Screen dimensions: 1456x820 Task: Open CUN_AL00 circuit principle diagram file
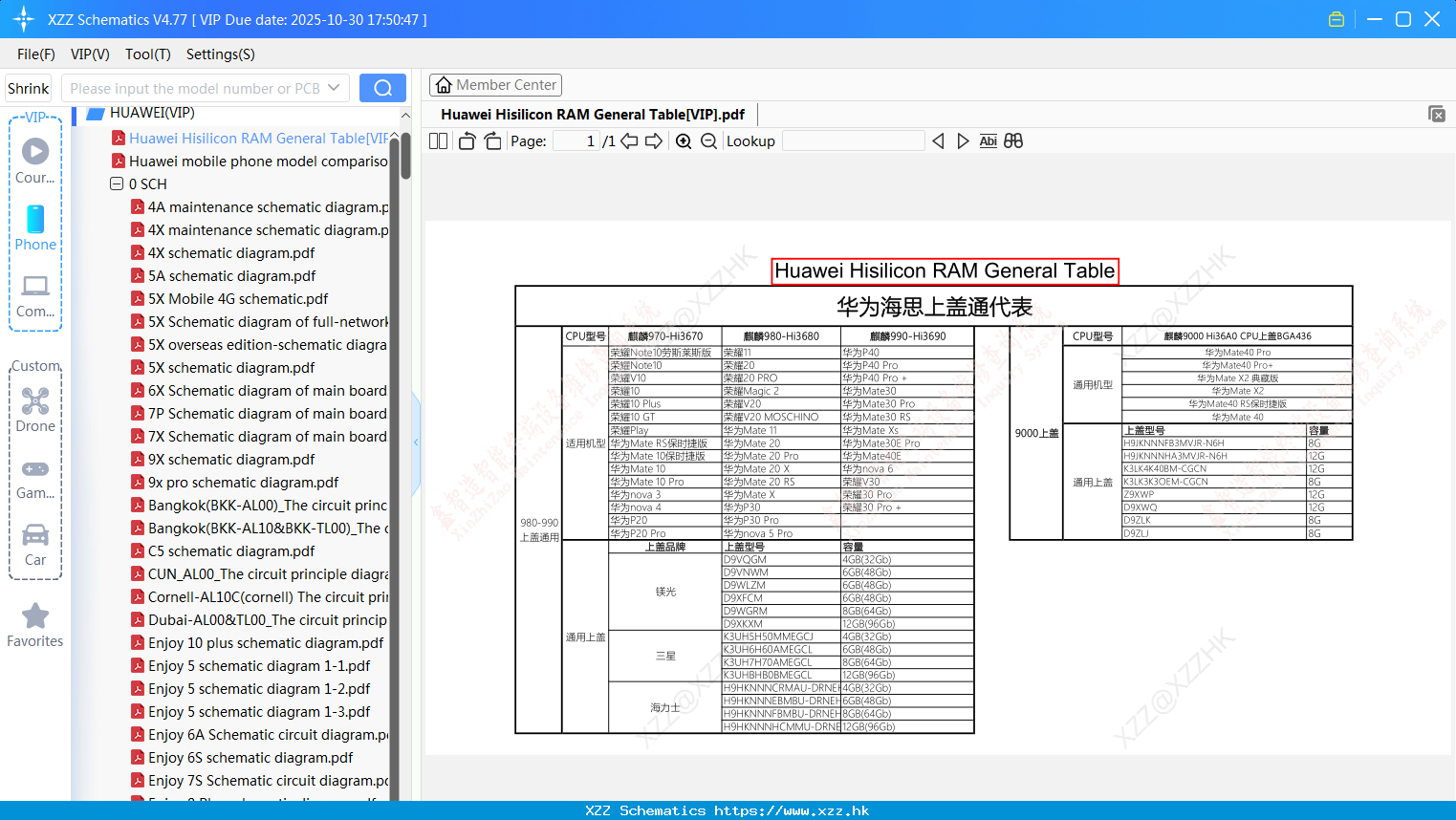click(x=260, y=574)
